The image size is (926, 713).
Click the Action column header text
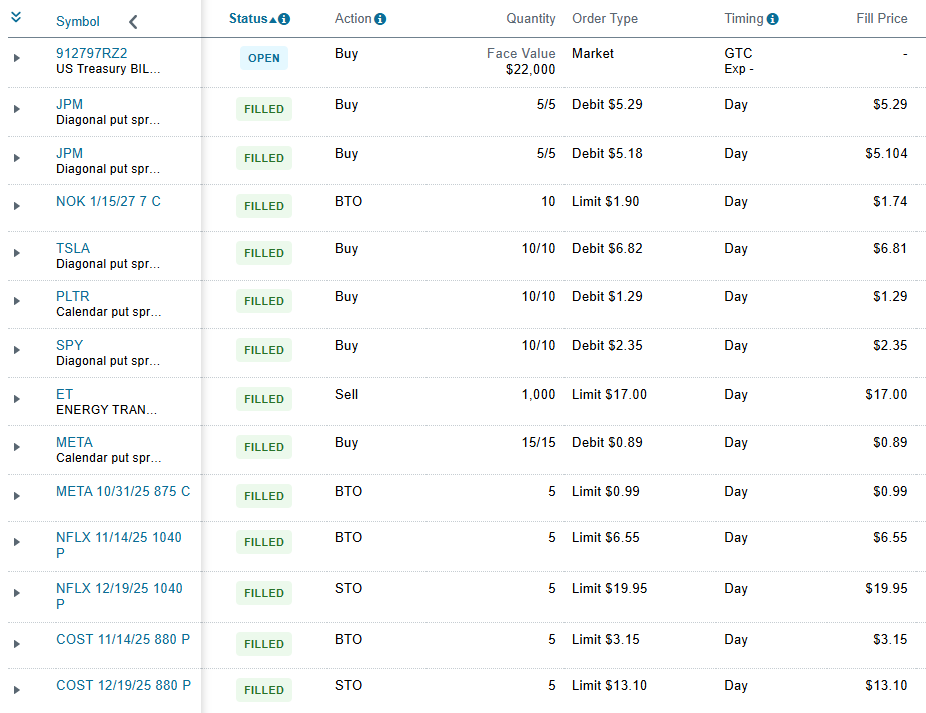[x=353, y=19]
